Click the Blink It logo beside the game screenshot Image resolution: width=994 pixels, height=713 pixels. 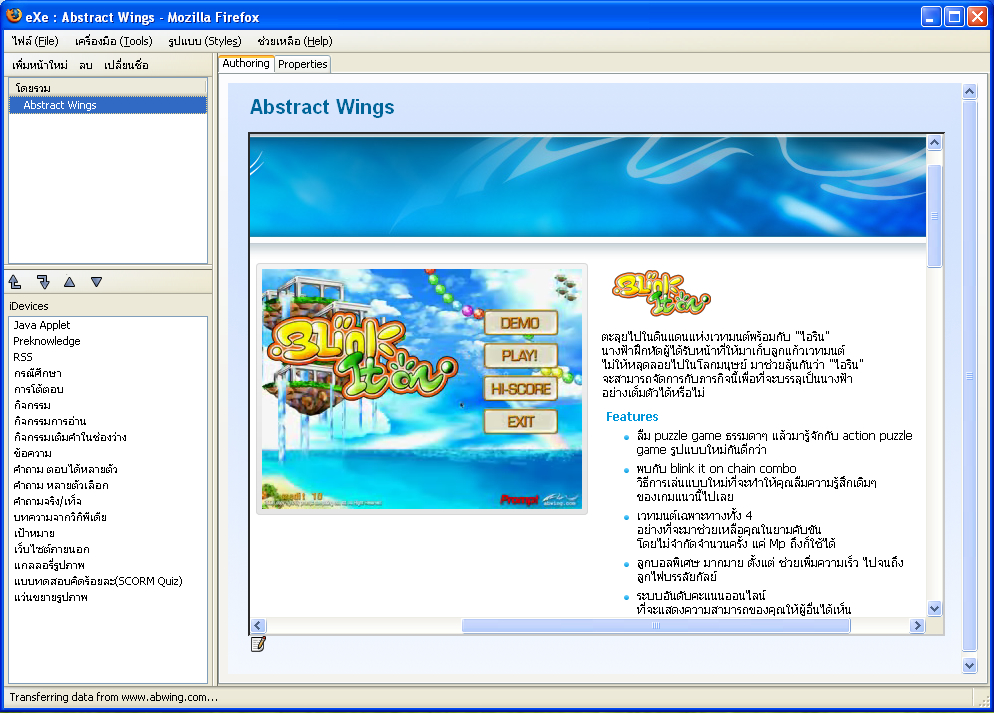[661, 293]
